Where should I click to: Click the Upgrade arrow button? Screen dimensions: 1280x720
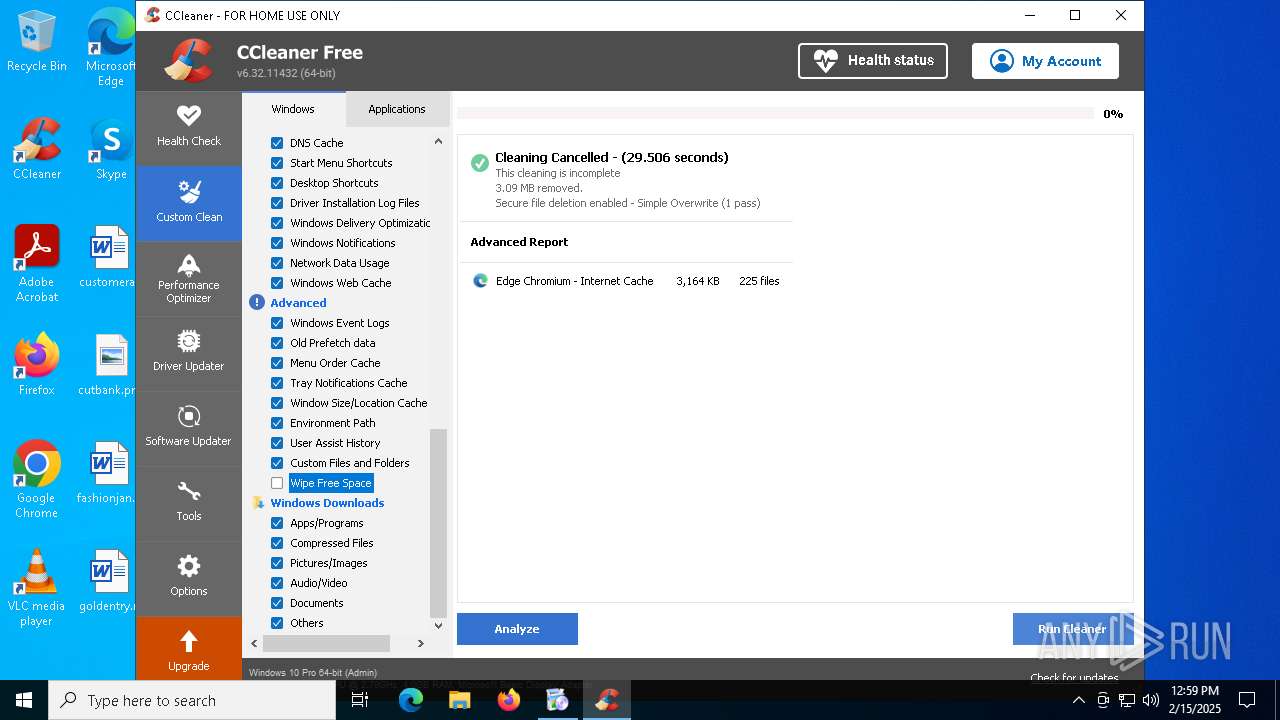(x=188, y=649)
